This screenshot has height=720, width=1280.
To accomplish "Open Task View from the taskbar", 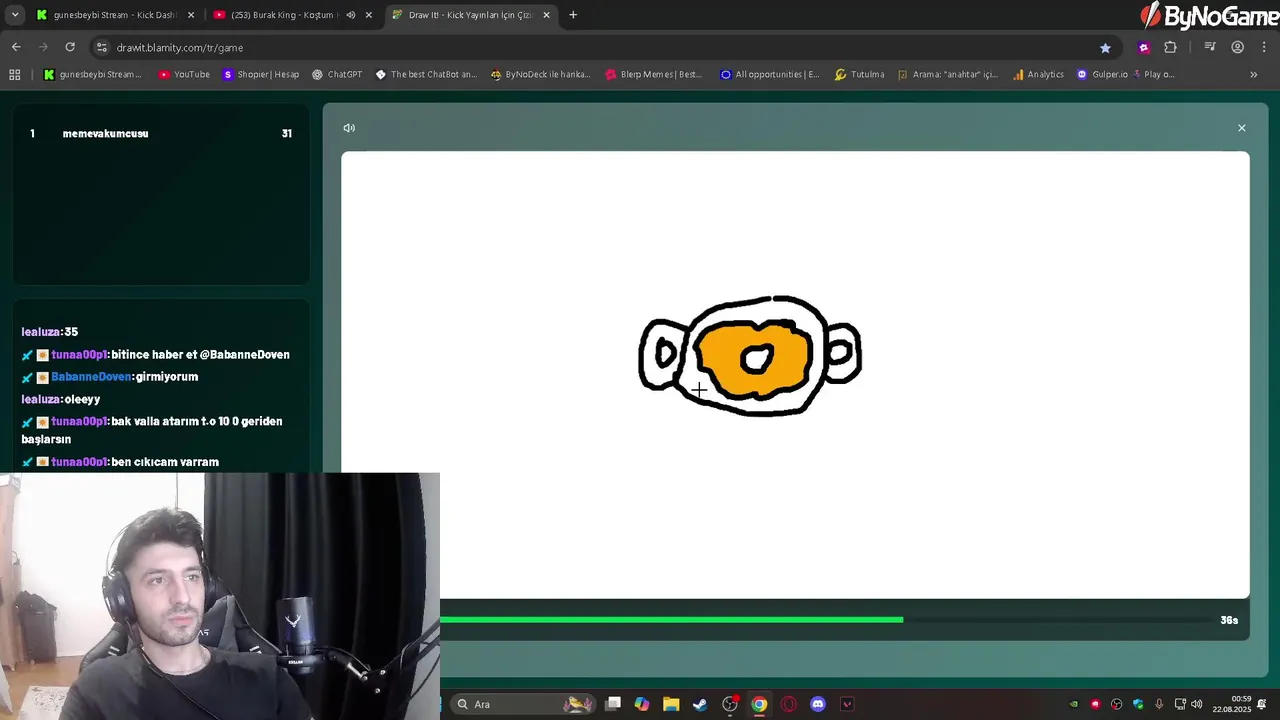I will point(613,704).
